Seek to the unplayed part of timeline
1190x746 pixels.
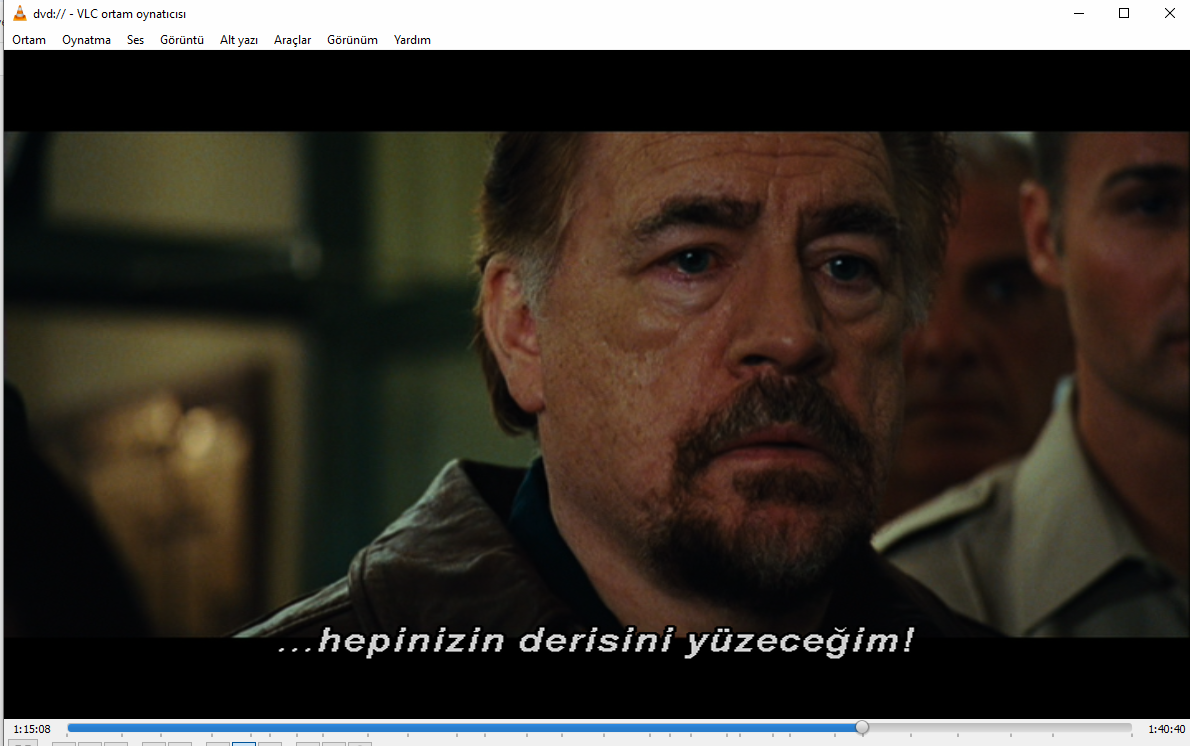point(1000,728)
